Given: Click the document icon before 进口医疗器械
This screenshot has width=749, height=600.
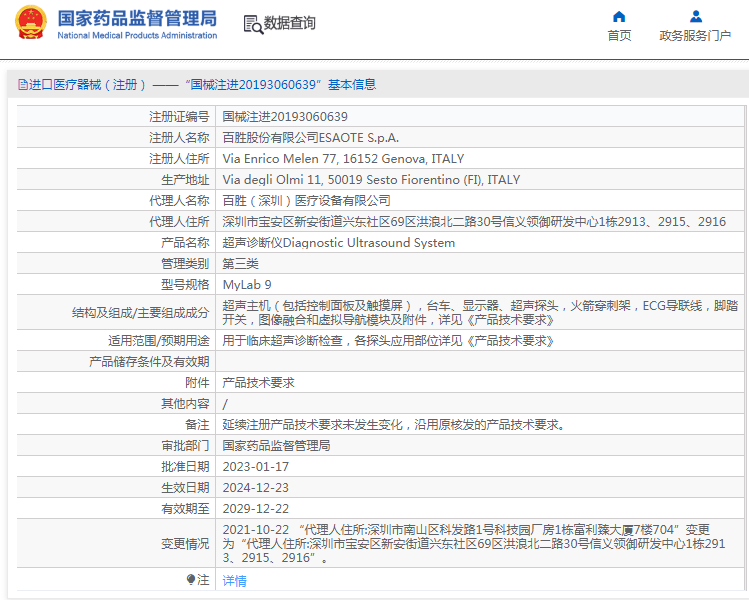Looking at the screenshot, I should click(22, 85).
